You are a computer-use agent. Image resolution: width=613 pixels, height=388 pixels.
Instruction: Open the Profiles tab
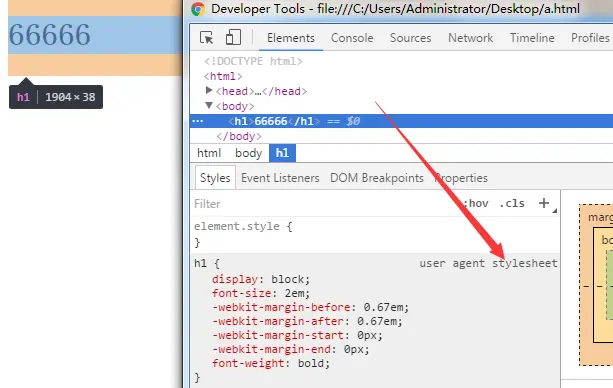pyautogui.click(x=590, y=38)
